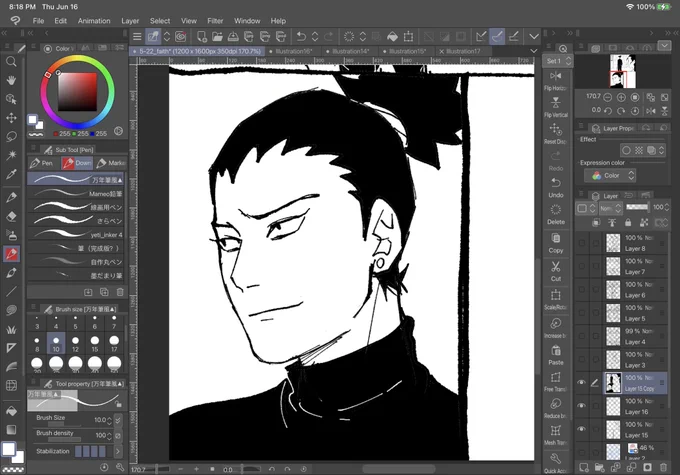
Task: Show Layer 5 via visibility box
Action: pyautogui.click(x=582, y=313)
